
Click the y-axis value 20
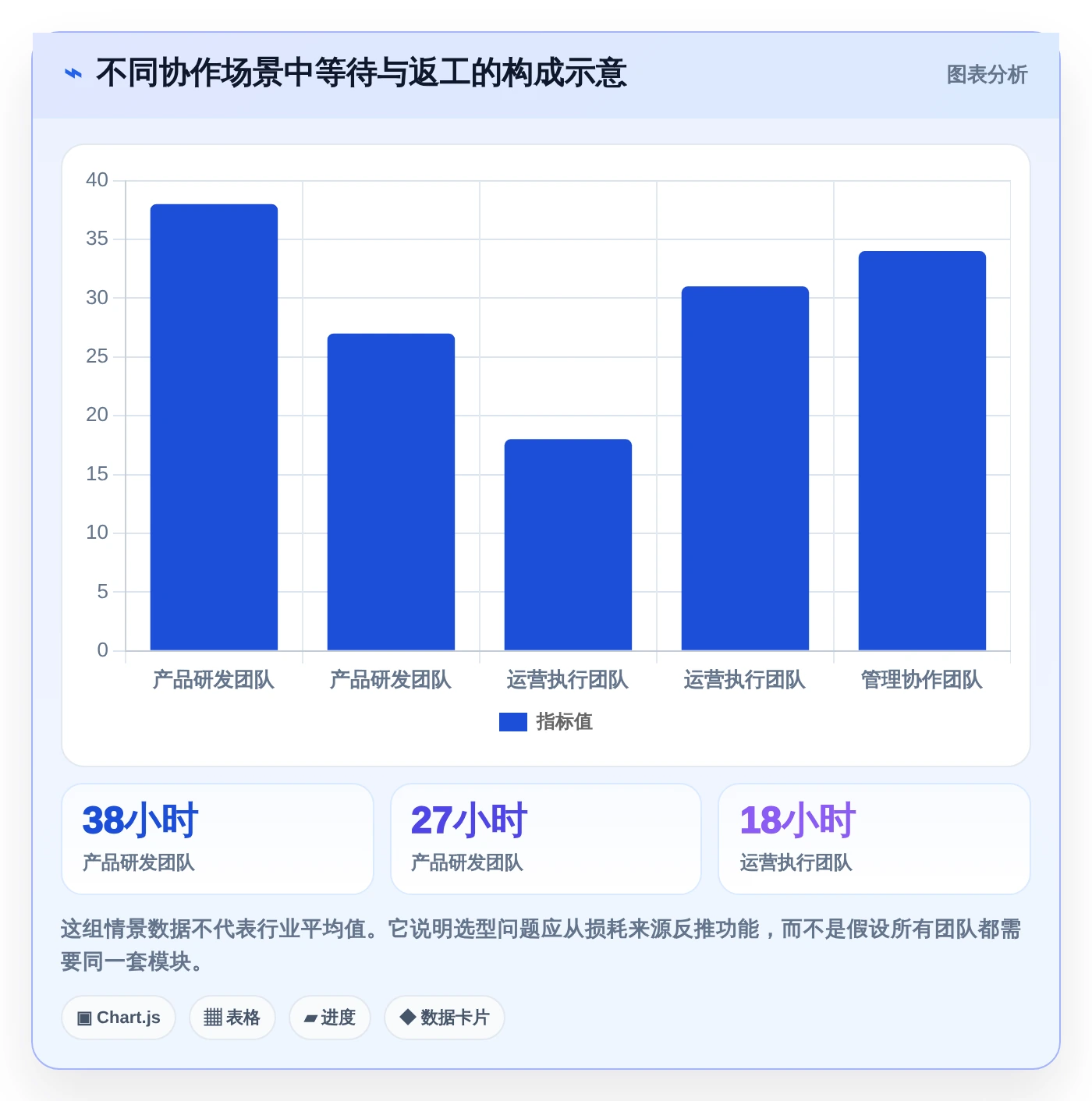pos(97,415)
